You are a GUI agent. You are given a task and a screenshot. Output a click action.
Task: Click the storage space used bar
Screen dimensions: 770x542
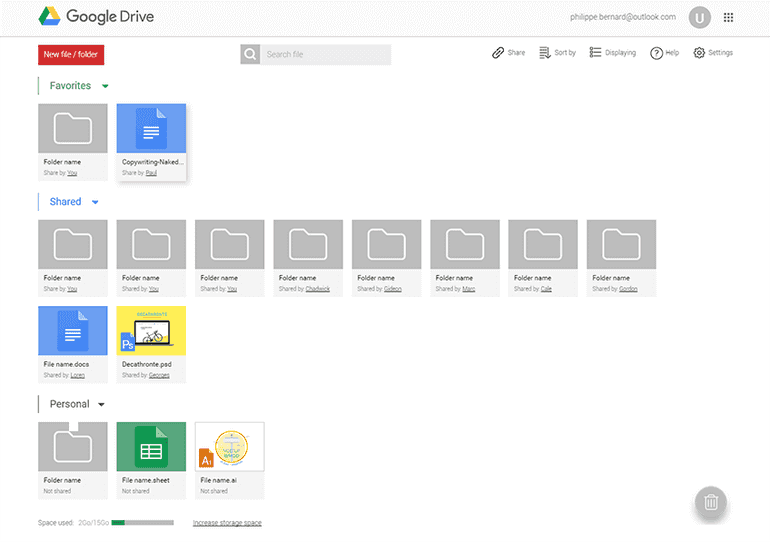pos(142,523)
